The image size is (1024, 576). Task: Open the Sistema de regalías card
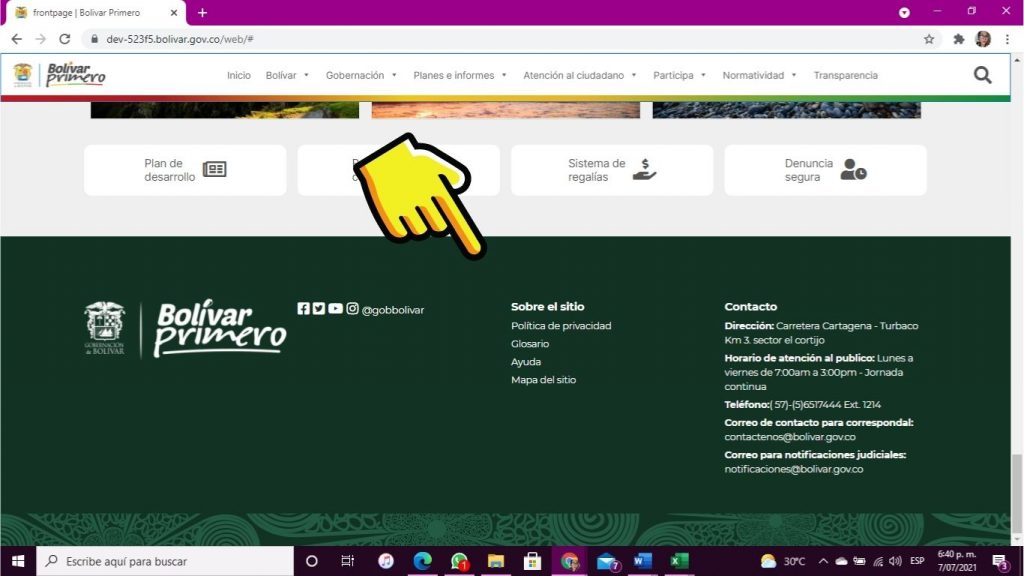tap(612, 170)
